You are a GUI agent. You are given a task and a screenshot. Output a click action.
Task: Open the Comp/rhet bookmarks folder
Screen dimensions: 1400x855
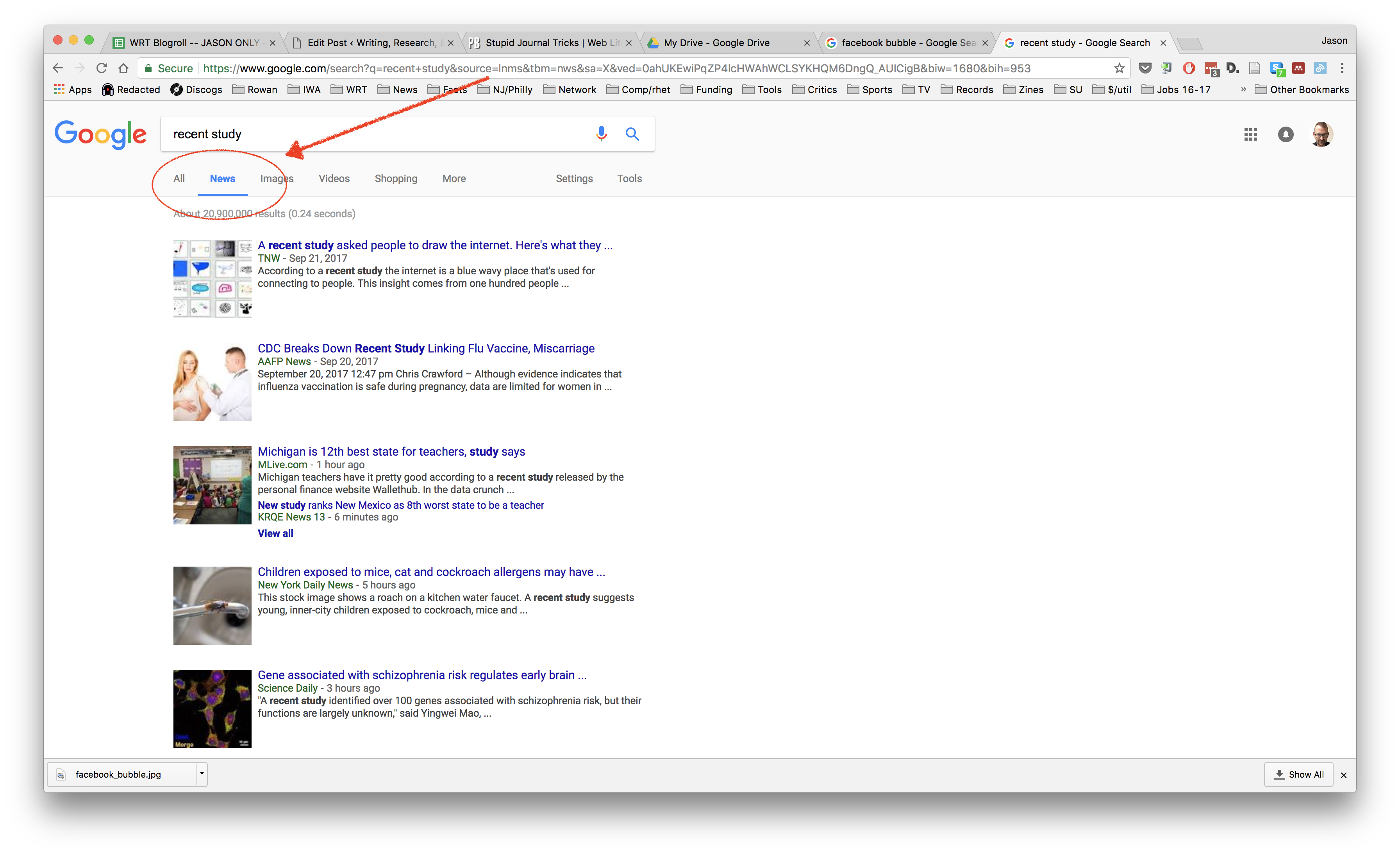(x=638, y=90)
